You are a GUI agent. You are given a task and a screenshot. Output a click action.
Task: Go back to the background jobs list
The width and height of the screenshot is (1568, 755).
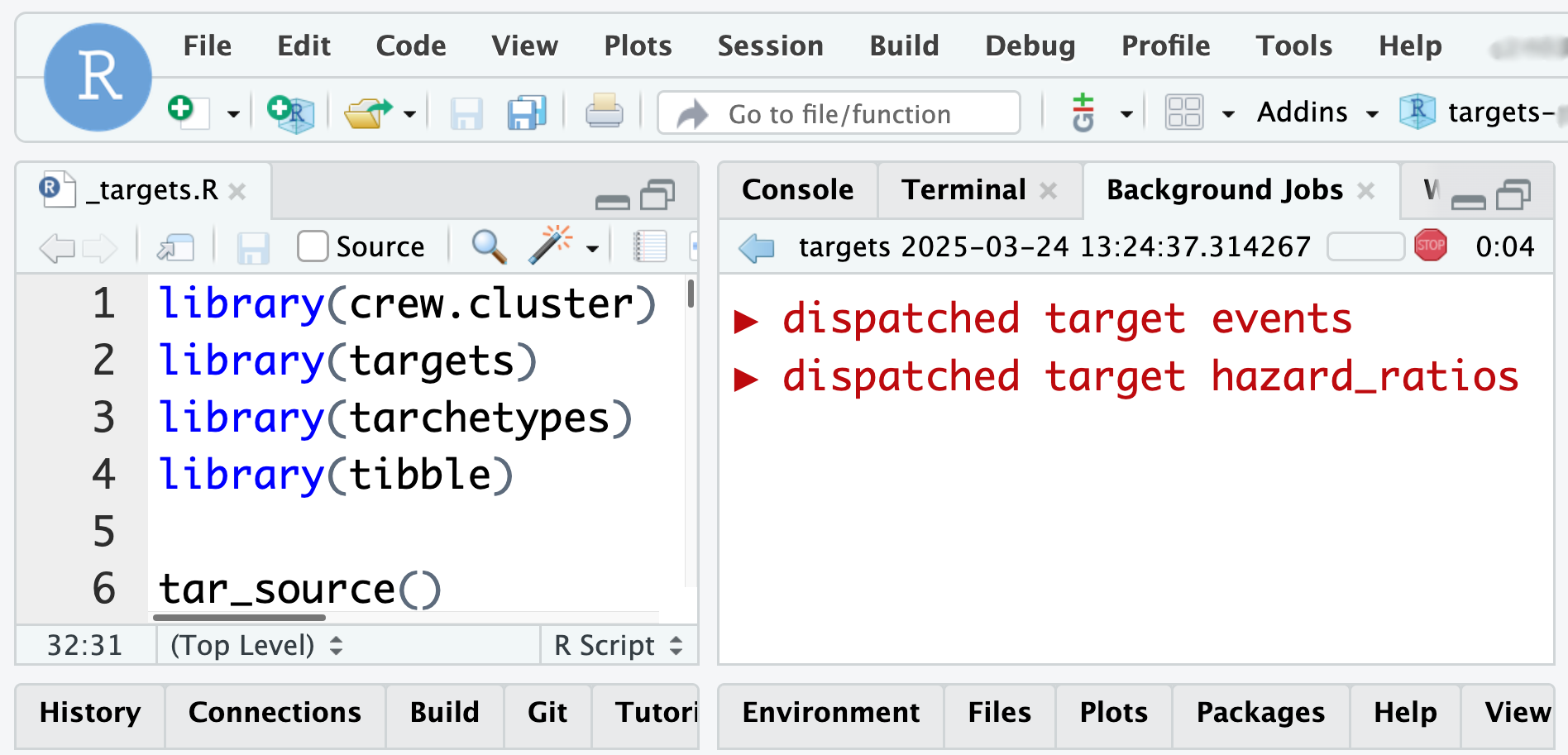pos(756,247)
